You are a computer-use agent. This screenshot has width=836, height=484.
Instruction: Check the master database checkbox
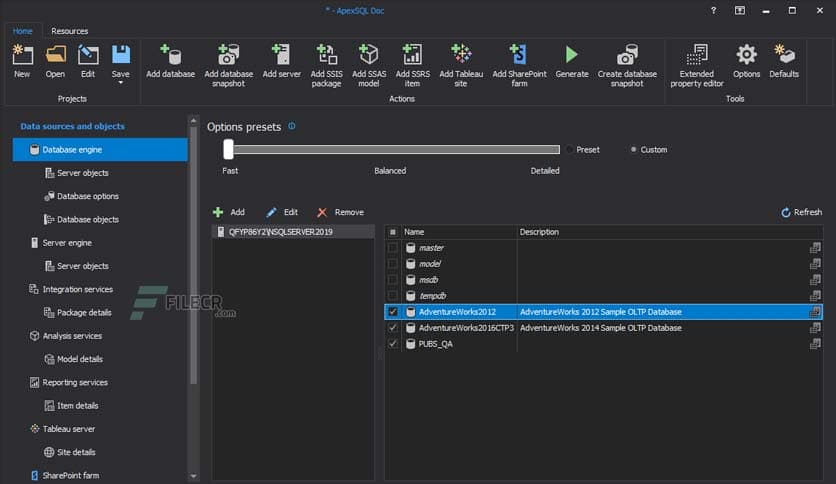pyautogui.click(x=393, y=248)
